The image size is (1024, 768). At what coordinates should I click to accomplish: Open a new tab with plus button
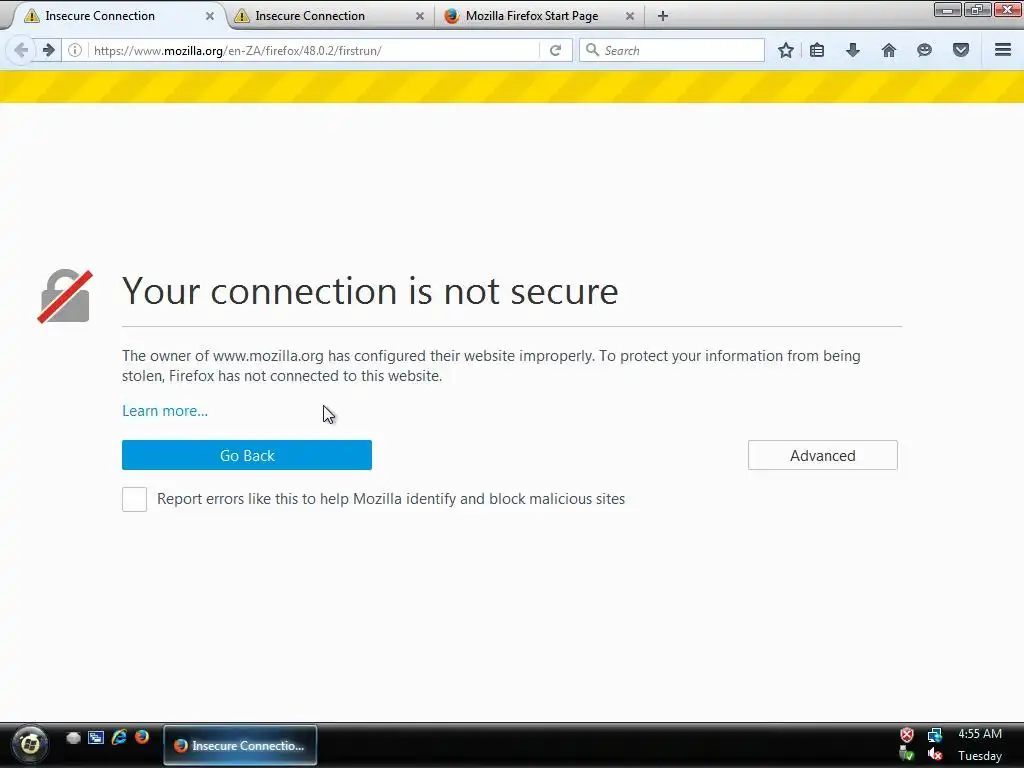point(663,16)
